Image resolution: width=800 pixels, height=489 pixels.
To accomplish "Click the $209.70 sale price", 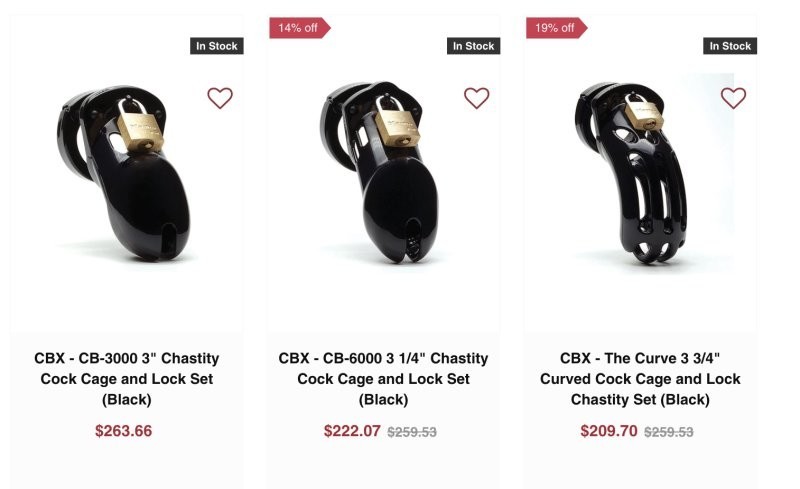I will [x=609, y=431].
